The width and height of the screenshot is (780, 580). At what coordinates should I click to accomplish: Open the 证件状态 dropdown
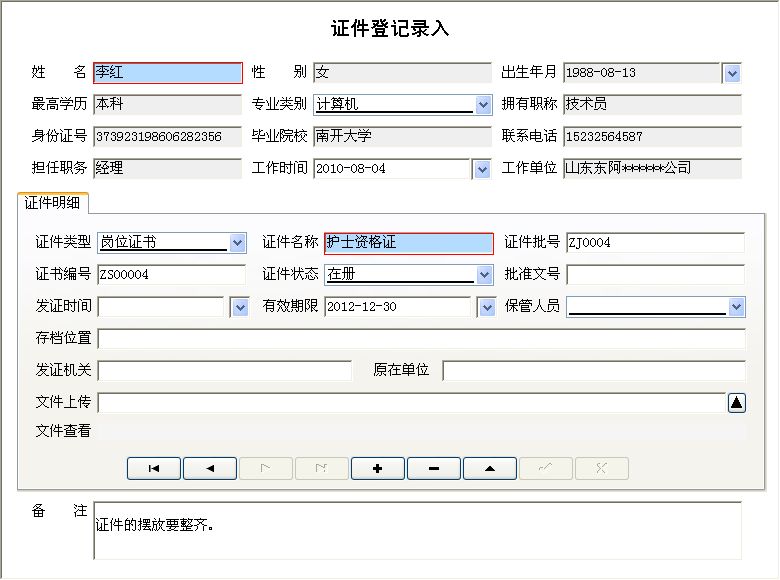point(484,274)
